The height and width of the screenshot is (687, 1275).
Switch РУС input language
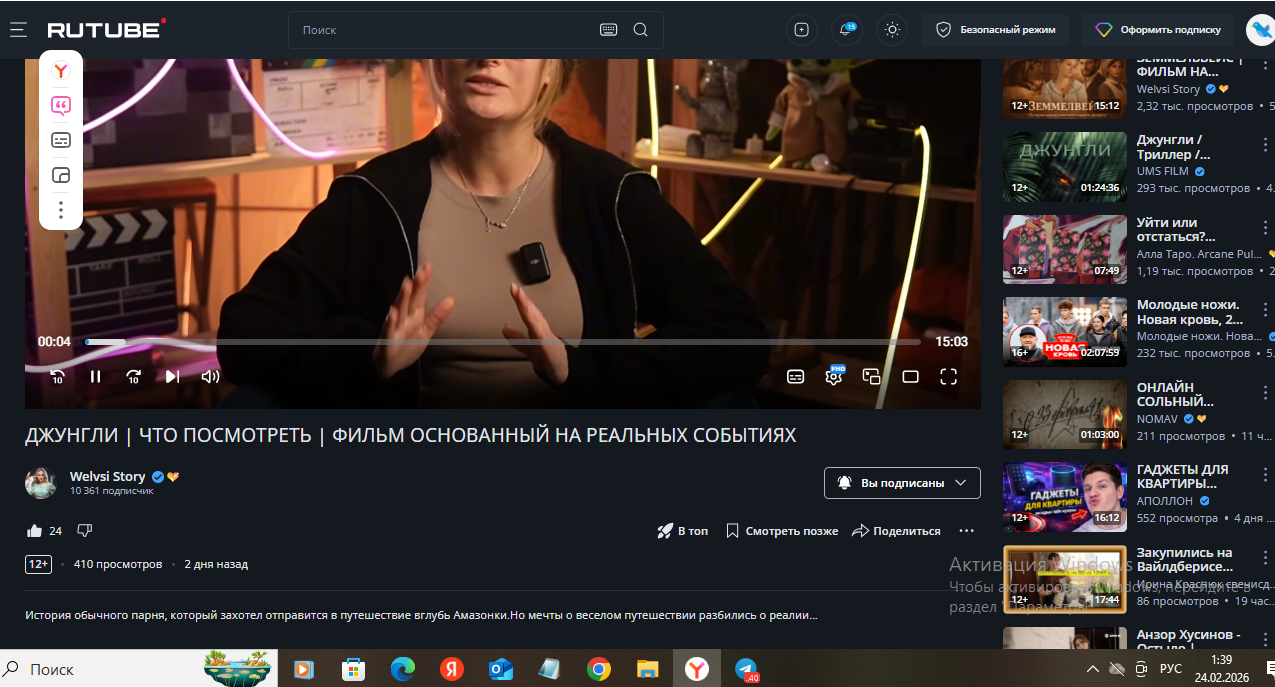tap(1170, 668)
